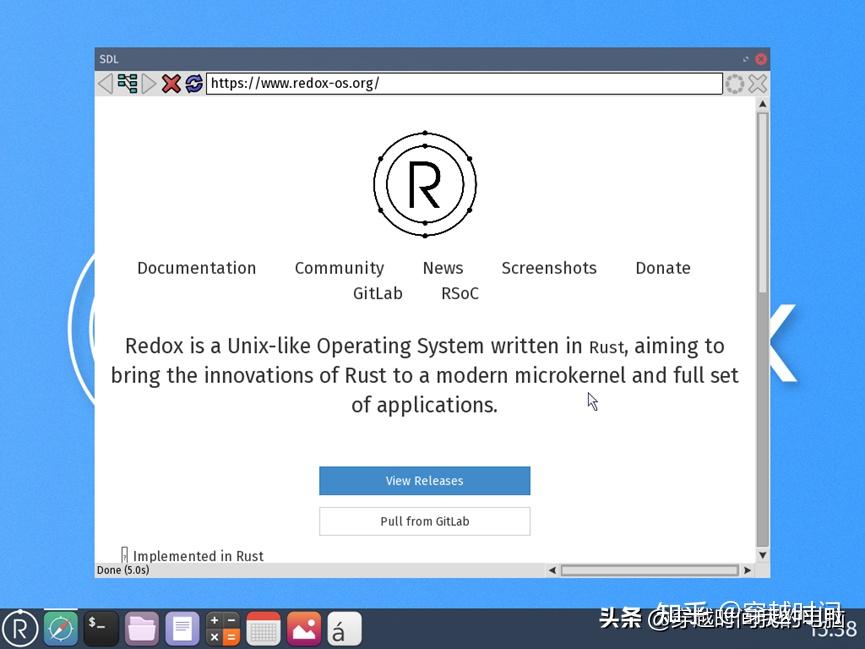This screenshot has height=649, width=865.
Task: Open the on-screen keyboard from the taskbar
Action: (x=262, y=628)
